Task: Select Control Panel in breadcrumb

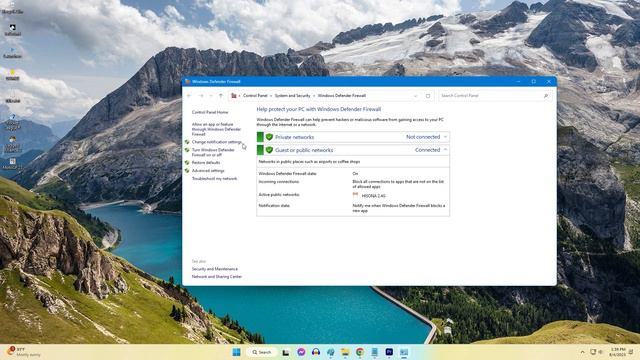Action: coord(255,96)
